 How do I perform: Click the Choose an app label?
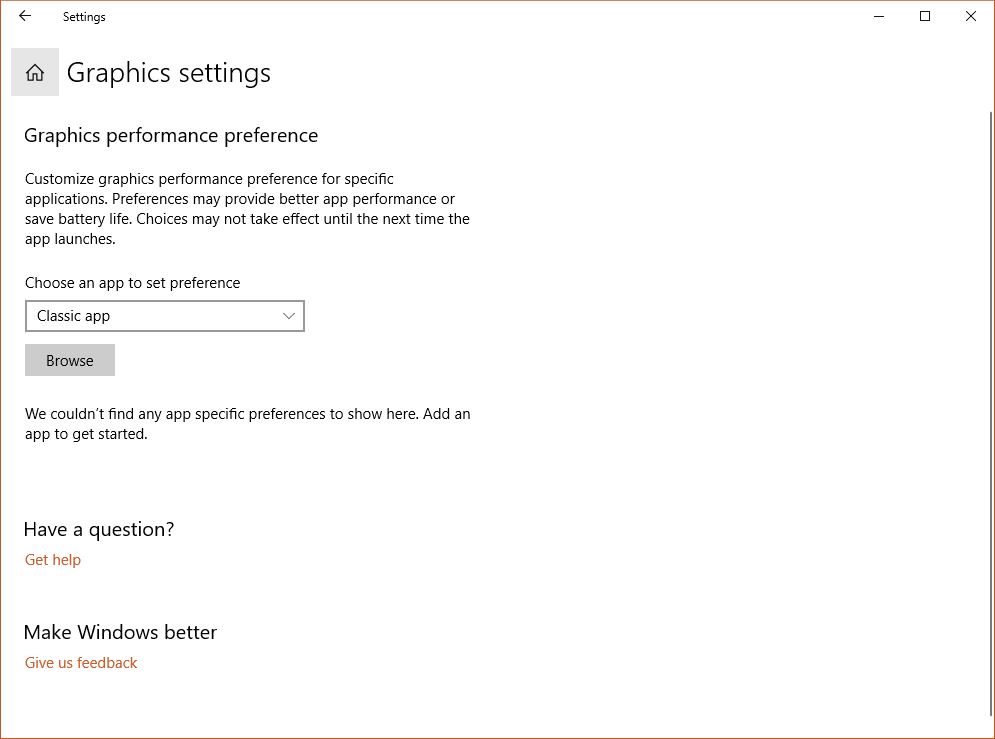coord(133,283)
